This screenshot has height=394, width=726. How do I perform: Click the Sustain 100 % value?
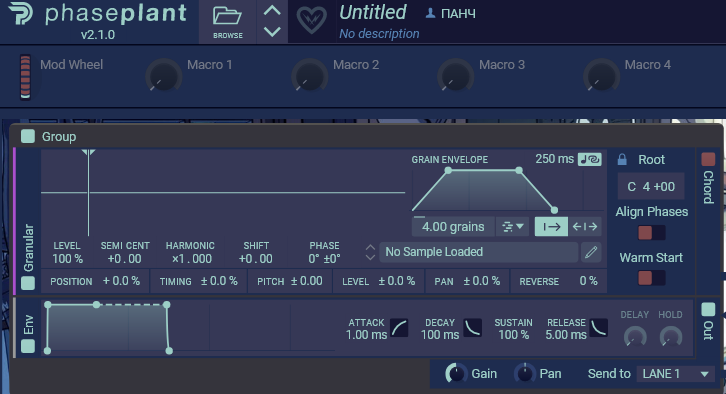[513, 335]
